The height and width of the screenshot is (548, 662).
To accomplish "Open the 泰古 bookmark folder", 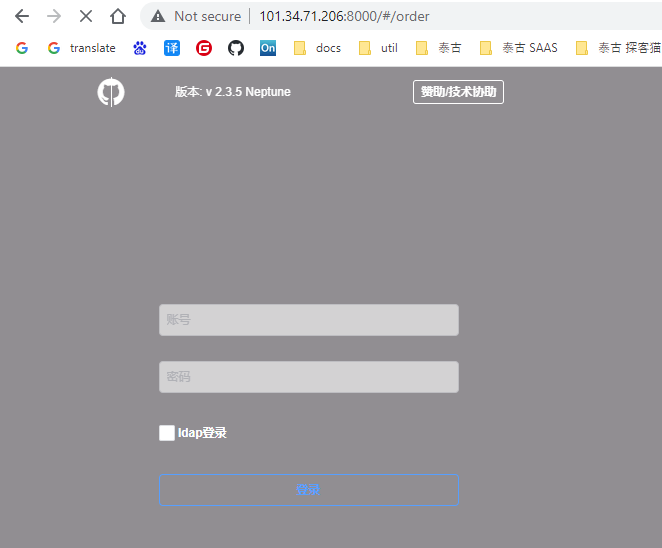I will 438,48.
